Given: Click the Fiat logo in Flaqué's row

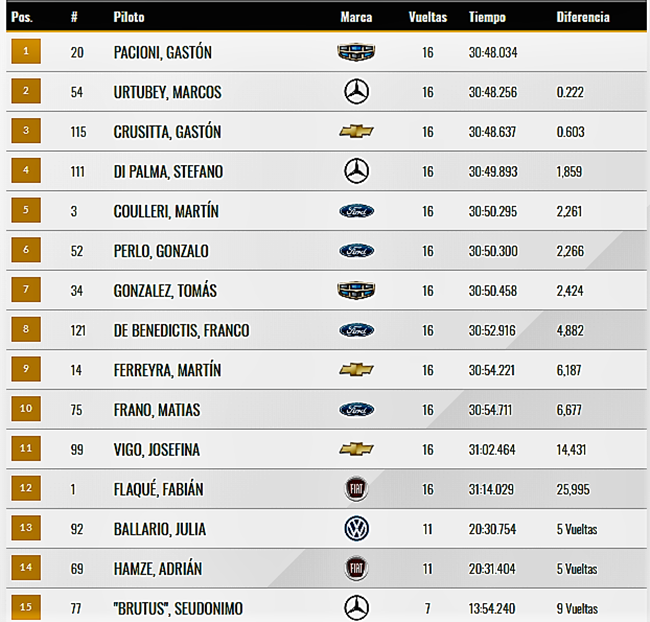Looking at the screenshot, I should (357, 489).
